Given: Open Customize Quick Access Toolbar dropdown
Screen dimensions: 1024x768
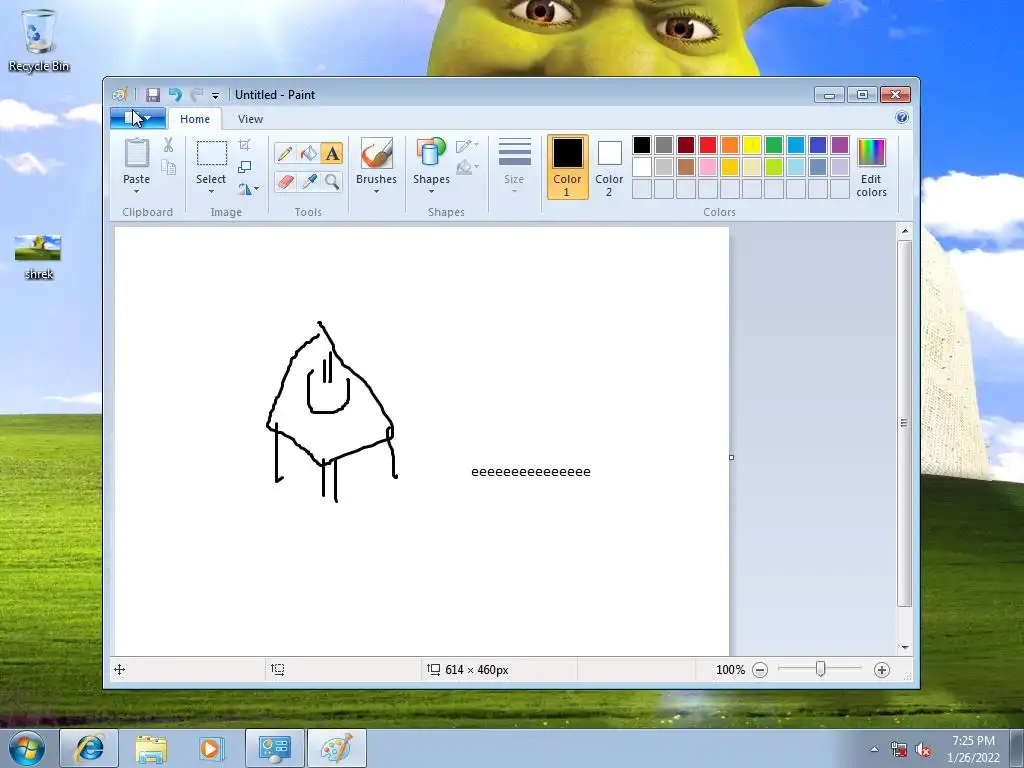Looking at the screenshot, I should tap(216, 95).
